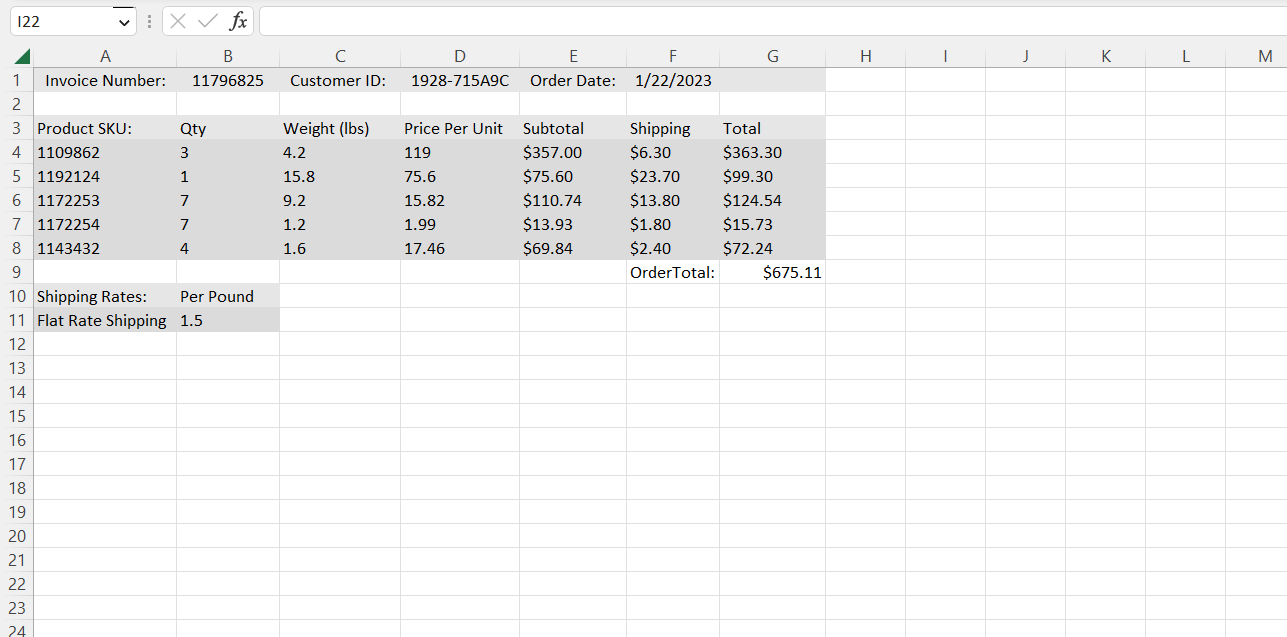Click the Select All corner triangle
The image size is (1287, 637).
click(22, 57)
